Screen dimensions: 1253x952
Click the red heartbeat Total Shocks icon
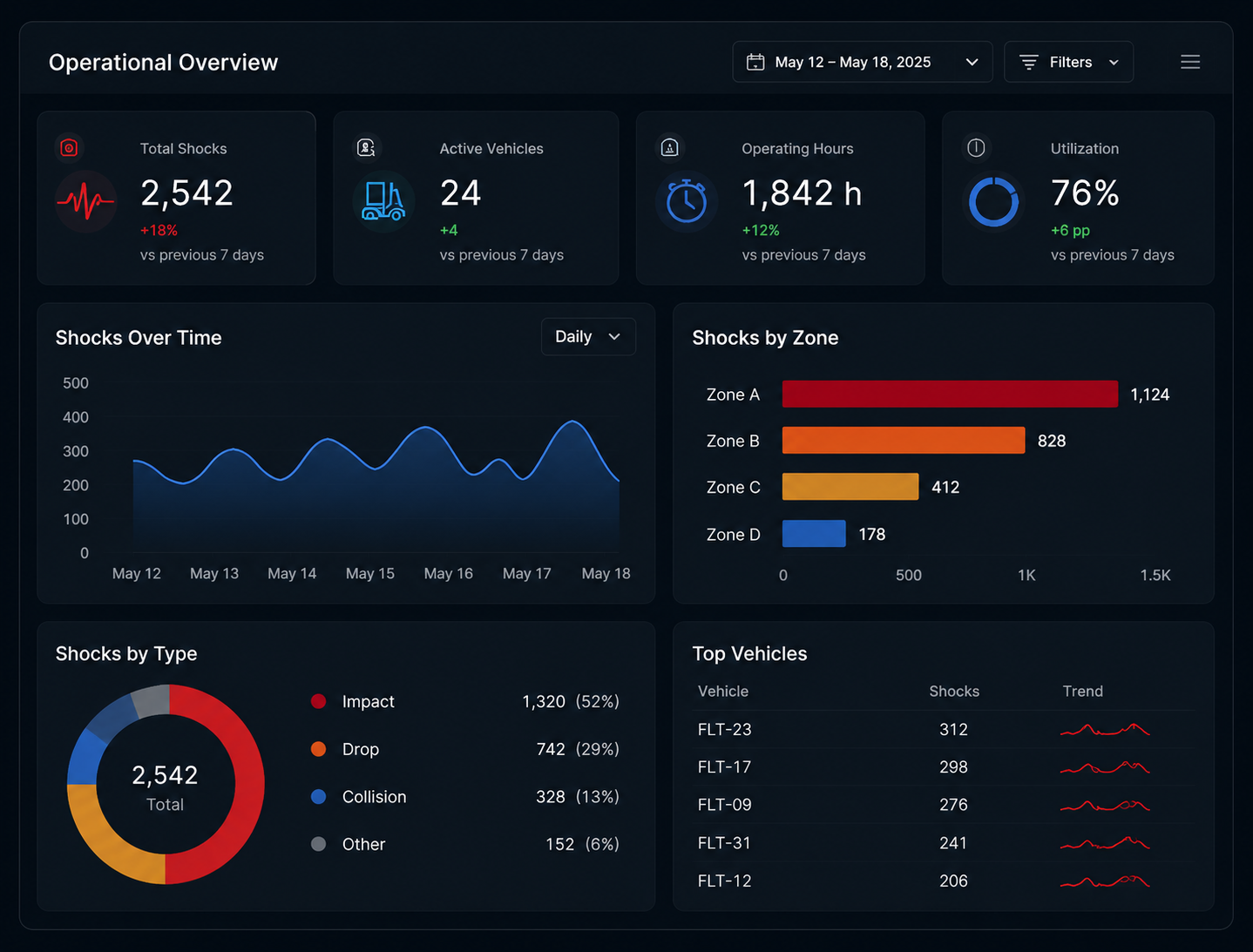(85, 202)
